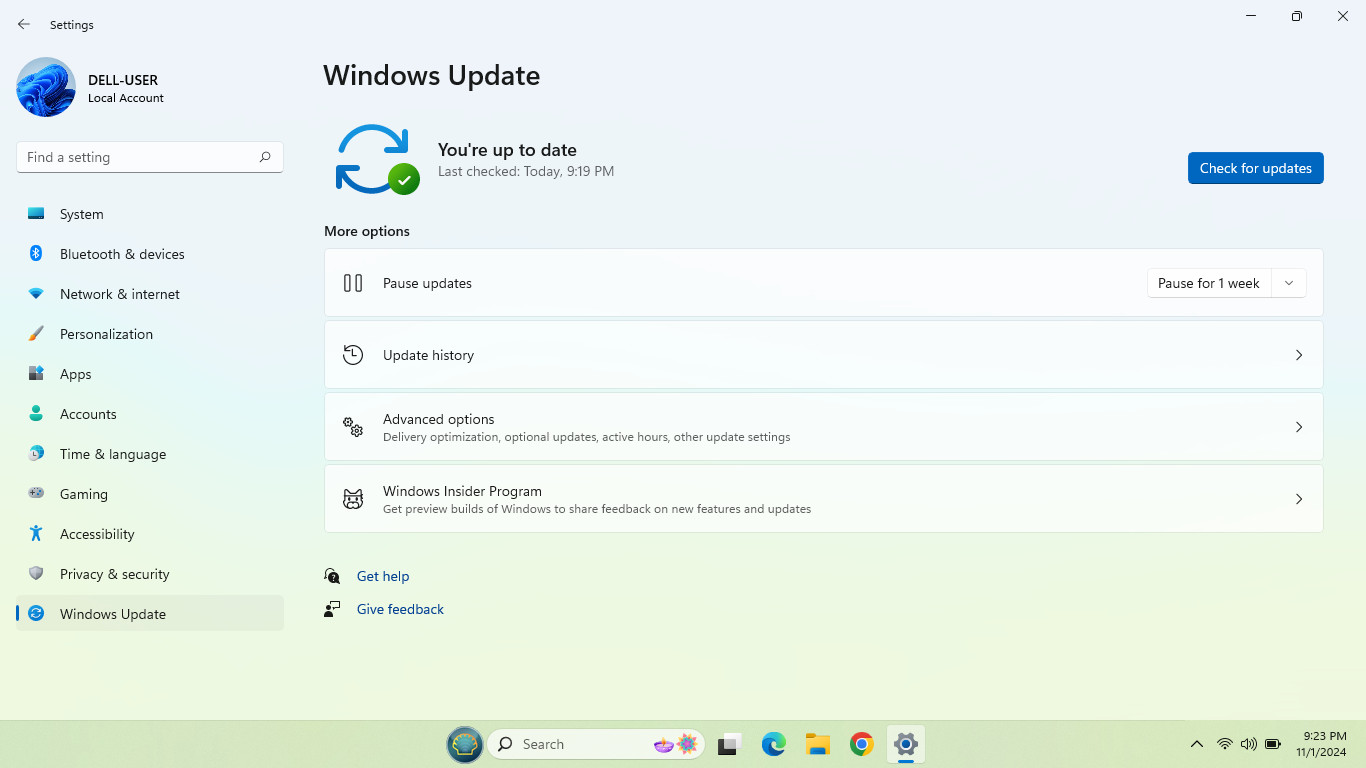Screen dimensions: 1366x768
Task: Click the DELL-USER account name
Action: pyautogui.click(x=123, y=80)
